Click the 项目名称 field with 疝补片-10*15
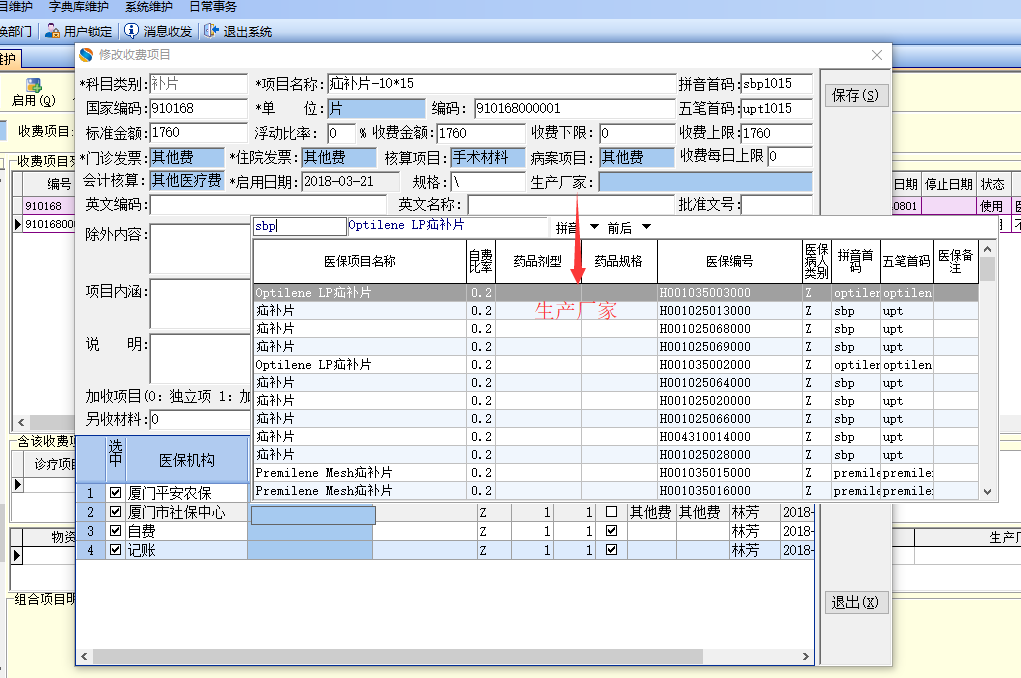 pos(501,84)
